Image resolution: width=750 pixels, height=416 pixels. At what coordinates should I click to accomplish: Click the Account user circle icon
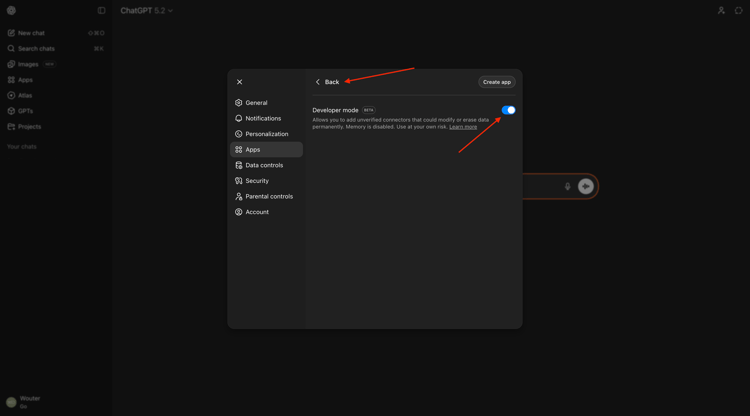239,212
